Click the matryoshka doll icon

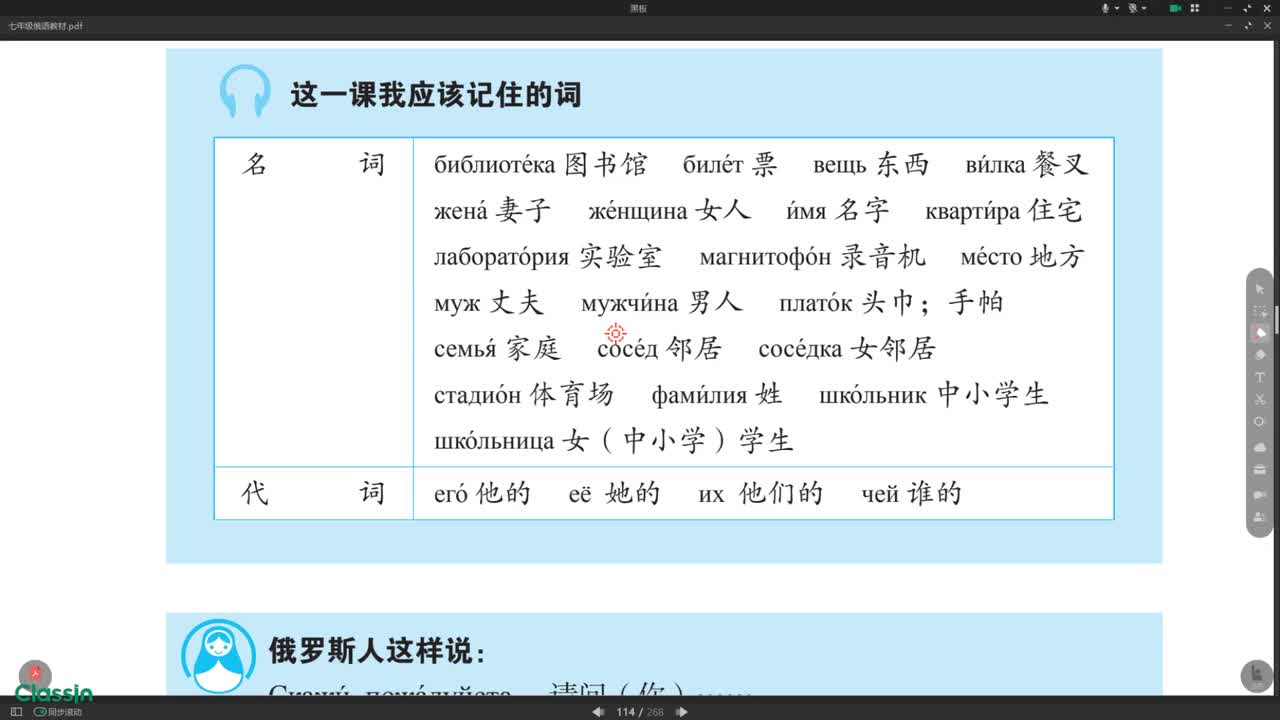pyautogui.click(x=218, y=656)
